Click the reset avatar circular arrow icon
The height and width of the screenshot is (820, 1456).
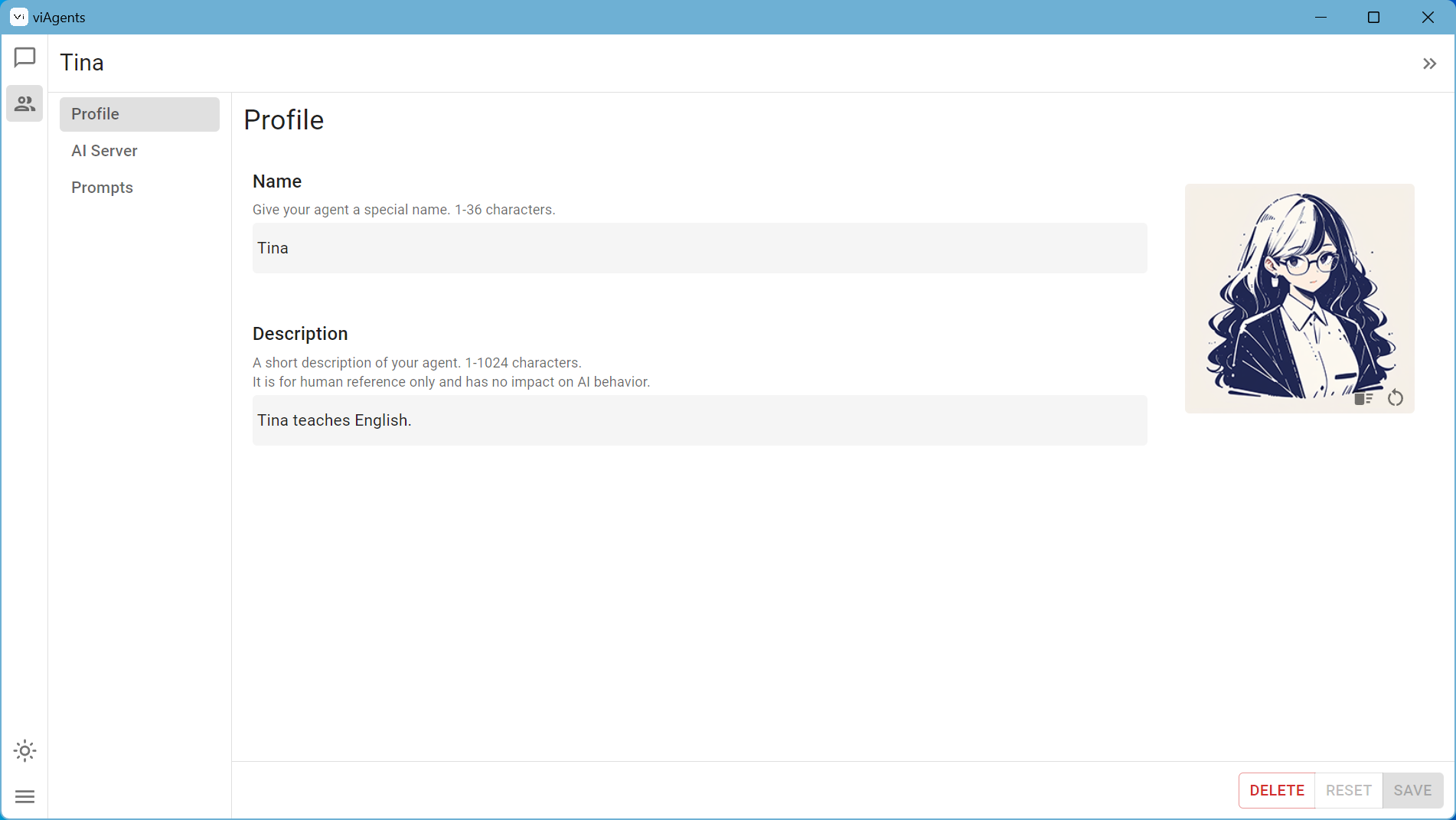pyautogui.click(x=1395, y=398)
